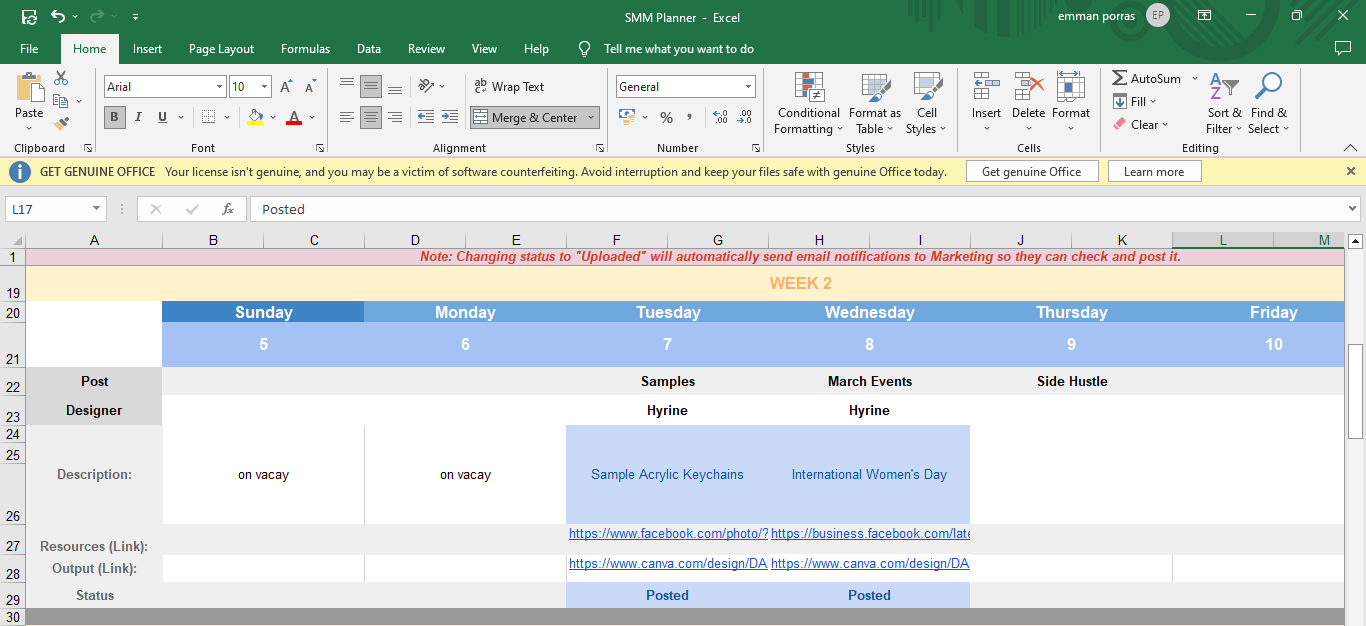Open the Name Box dropdown for L17
Viewport: 1366px width, 626px height.
97,209
